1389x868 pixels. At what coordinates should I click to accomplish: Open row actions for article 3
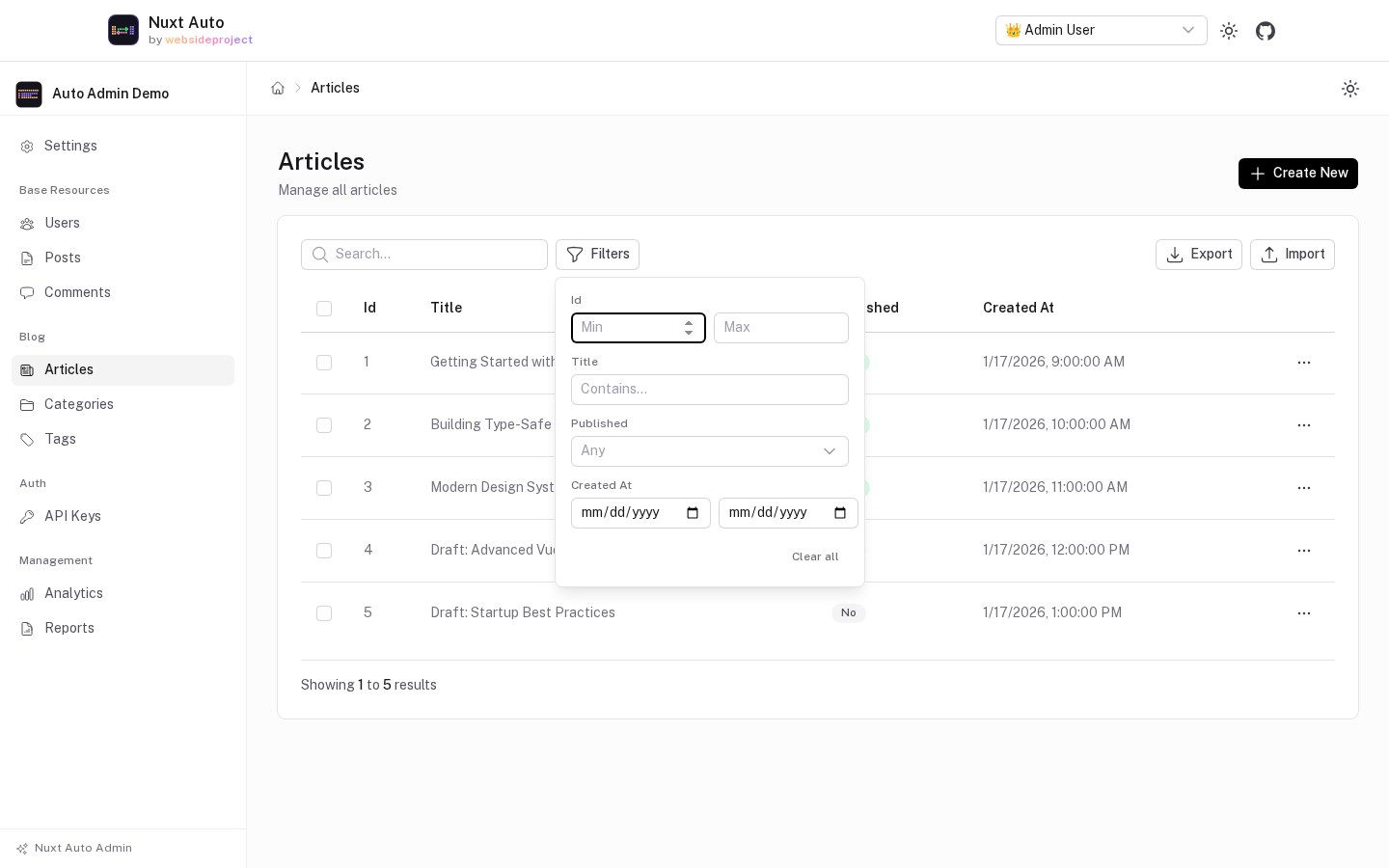click(x=1304, y=488)
